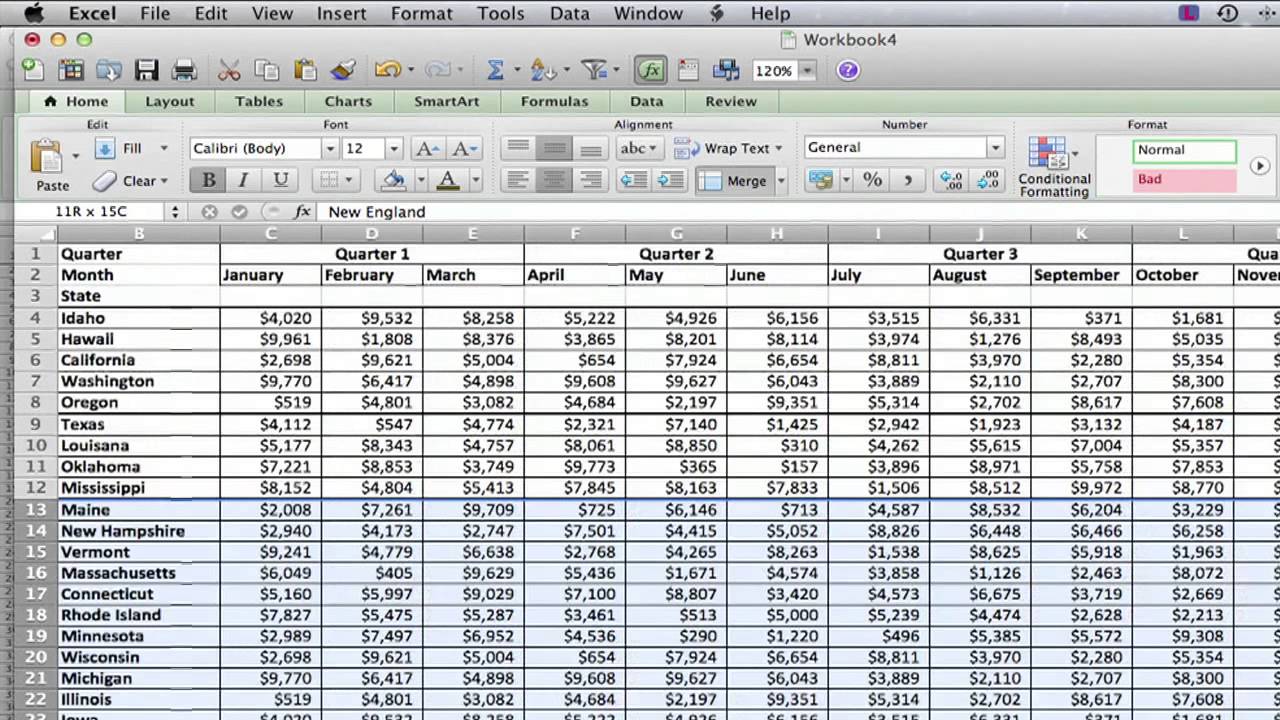The width and height of the screenshot is (1280, 720).
Task: Align cell text left
Action: point(517,180)
